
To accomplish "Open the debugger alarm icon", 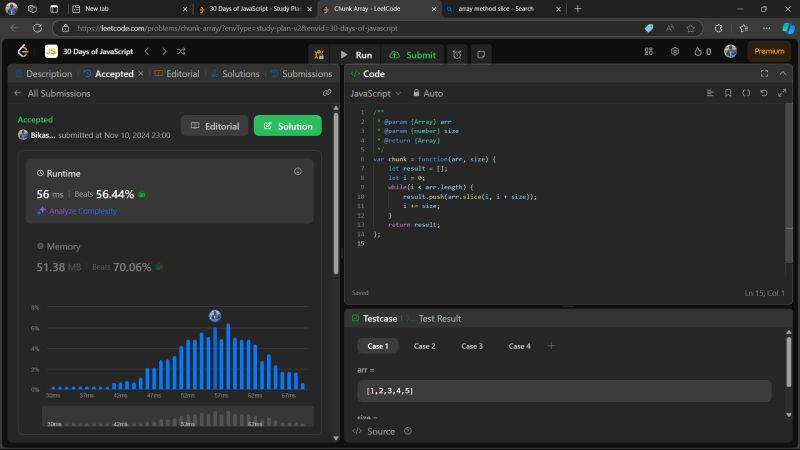I will coord(456,54).
